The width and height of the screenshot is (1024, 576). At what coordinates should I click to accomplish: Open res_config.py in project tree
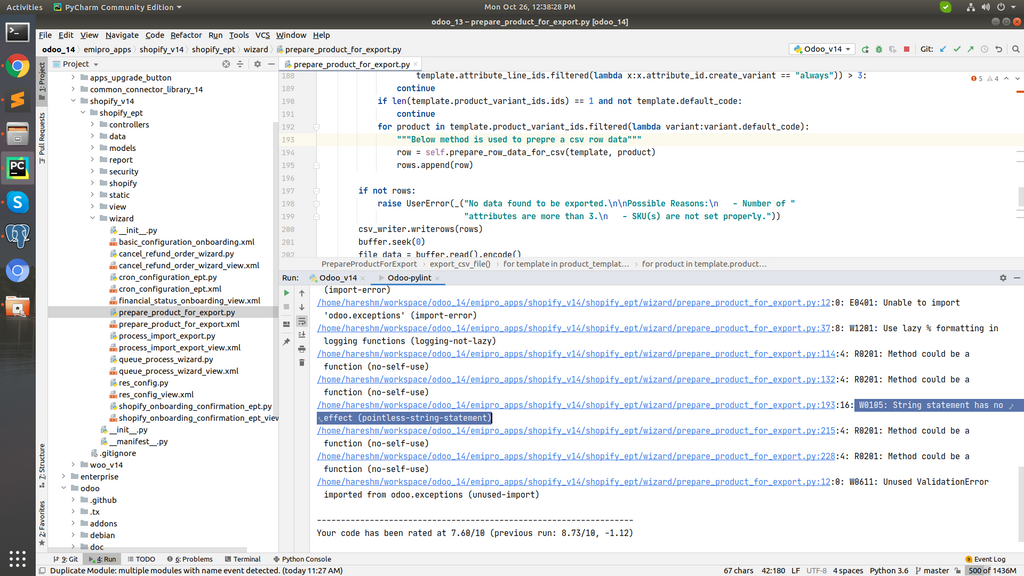tap(143, 382)
